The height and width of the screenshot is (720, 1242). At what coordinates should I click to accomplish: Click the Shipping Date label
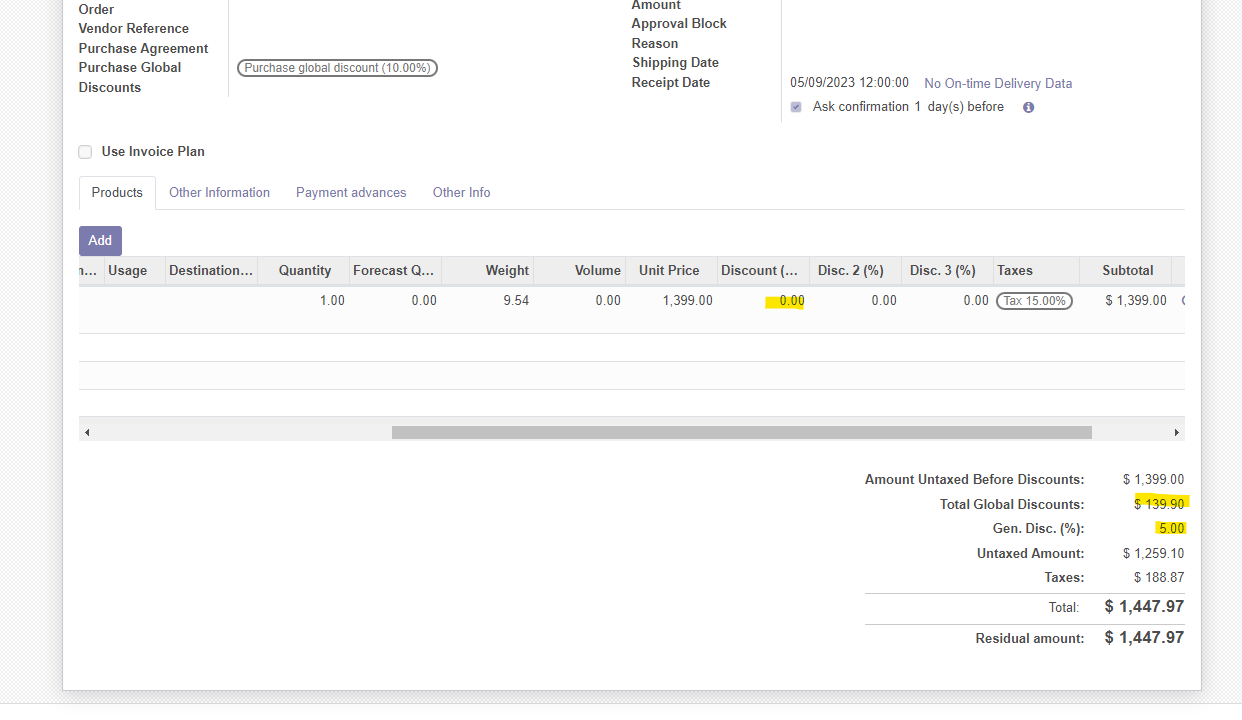[x=675, y=63]
